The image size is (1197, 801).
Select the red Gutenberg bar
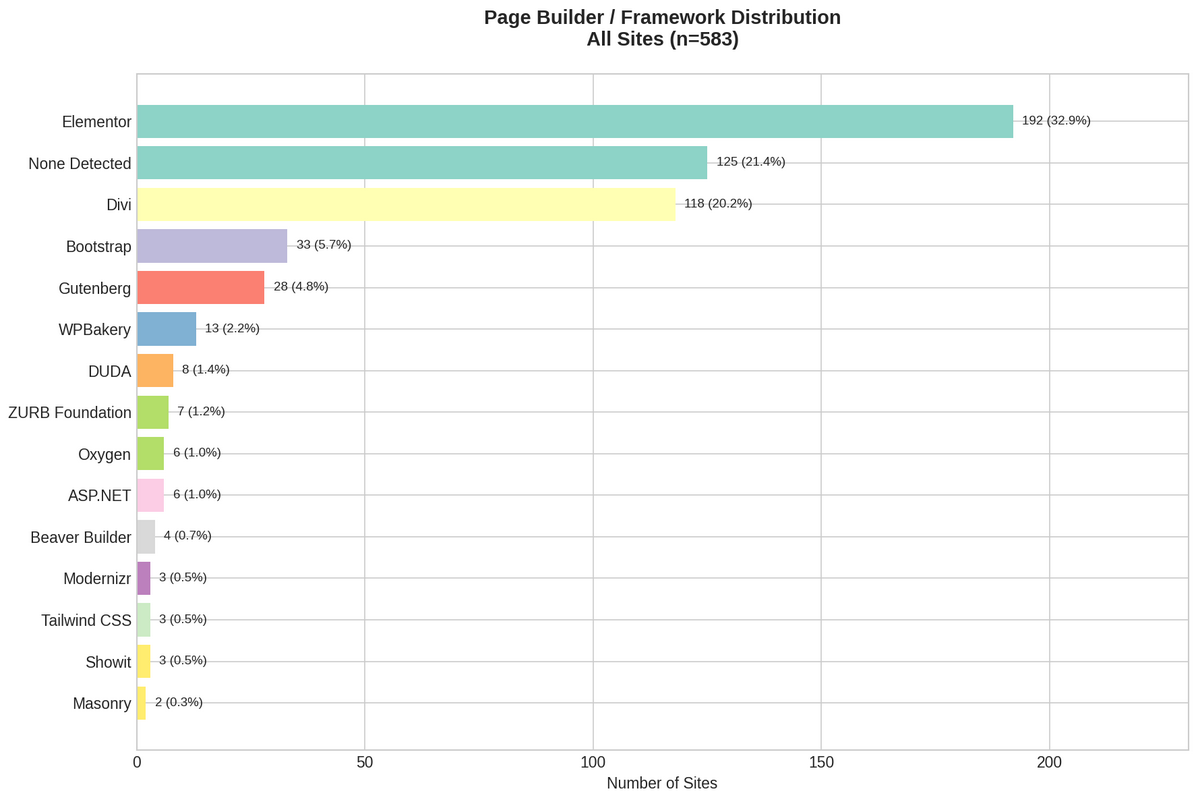click(200, 287)
